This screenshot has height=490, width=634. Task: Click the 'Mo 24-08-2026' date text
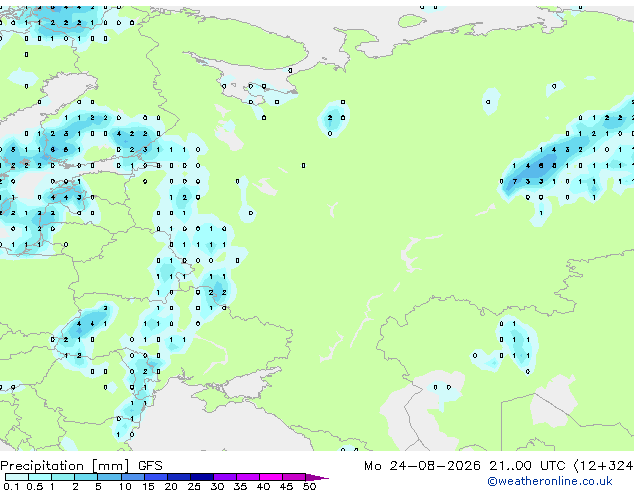(422, 466)
